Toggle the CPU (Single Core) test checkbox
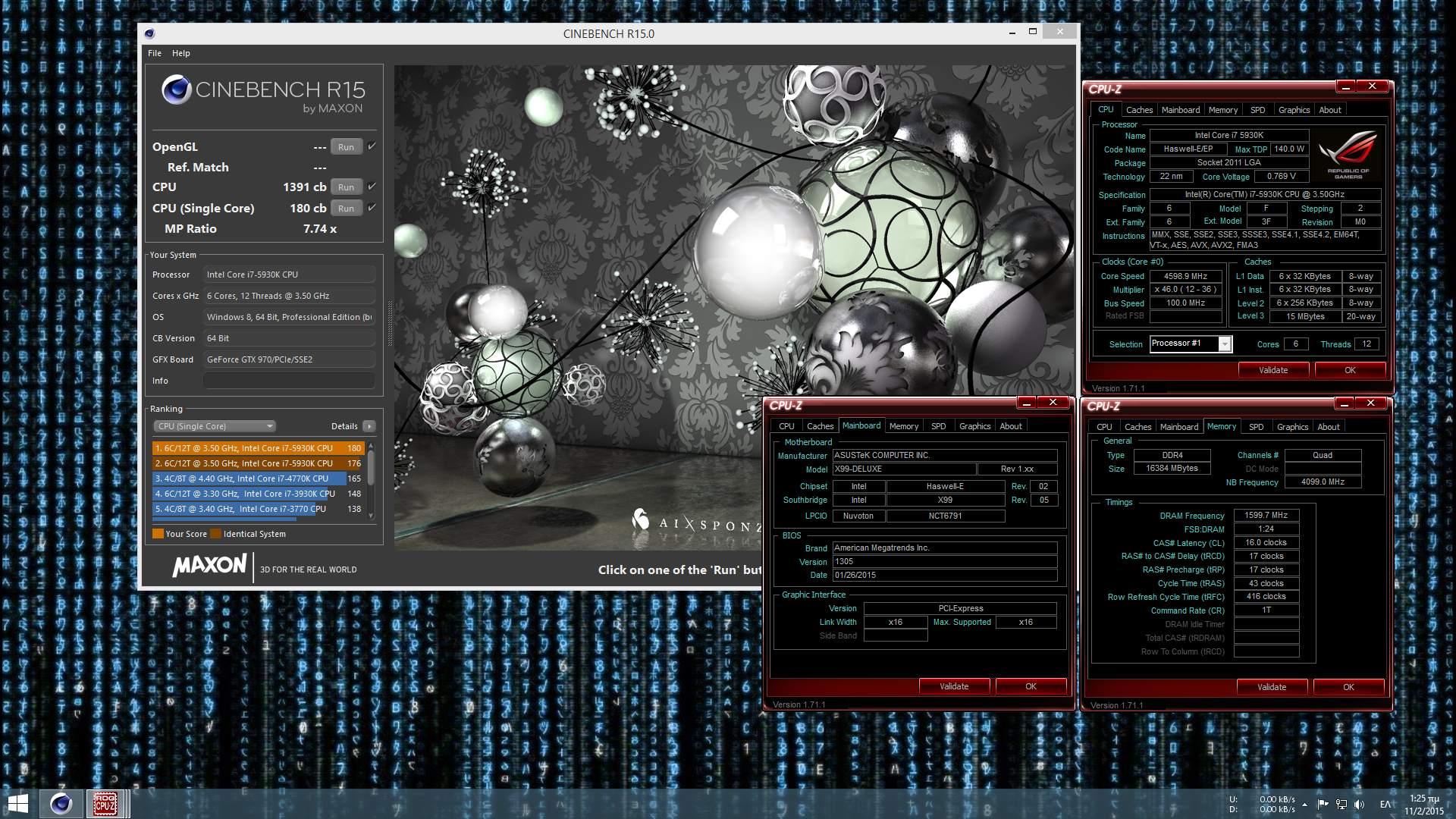 point(372,208)
